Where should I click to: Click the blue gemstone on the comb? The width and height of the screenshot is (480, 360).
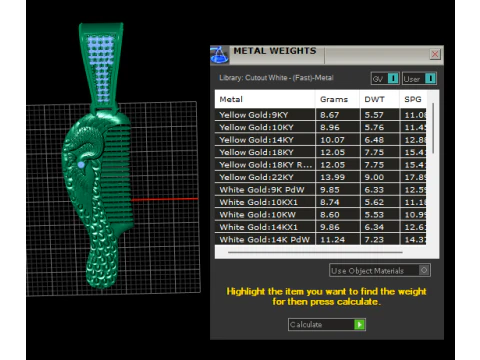click(x=81, y=165)
